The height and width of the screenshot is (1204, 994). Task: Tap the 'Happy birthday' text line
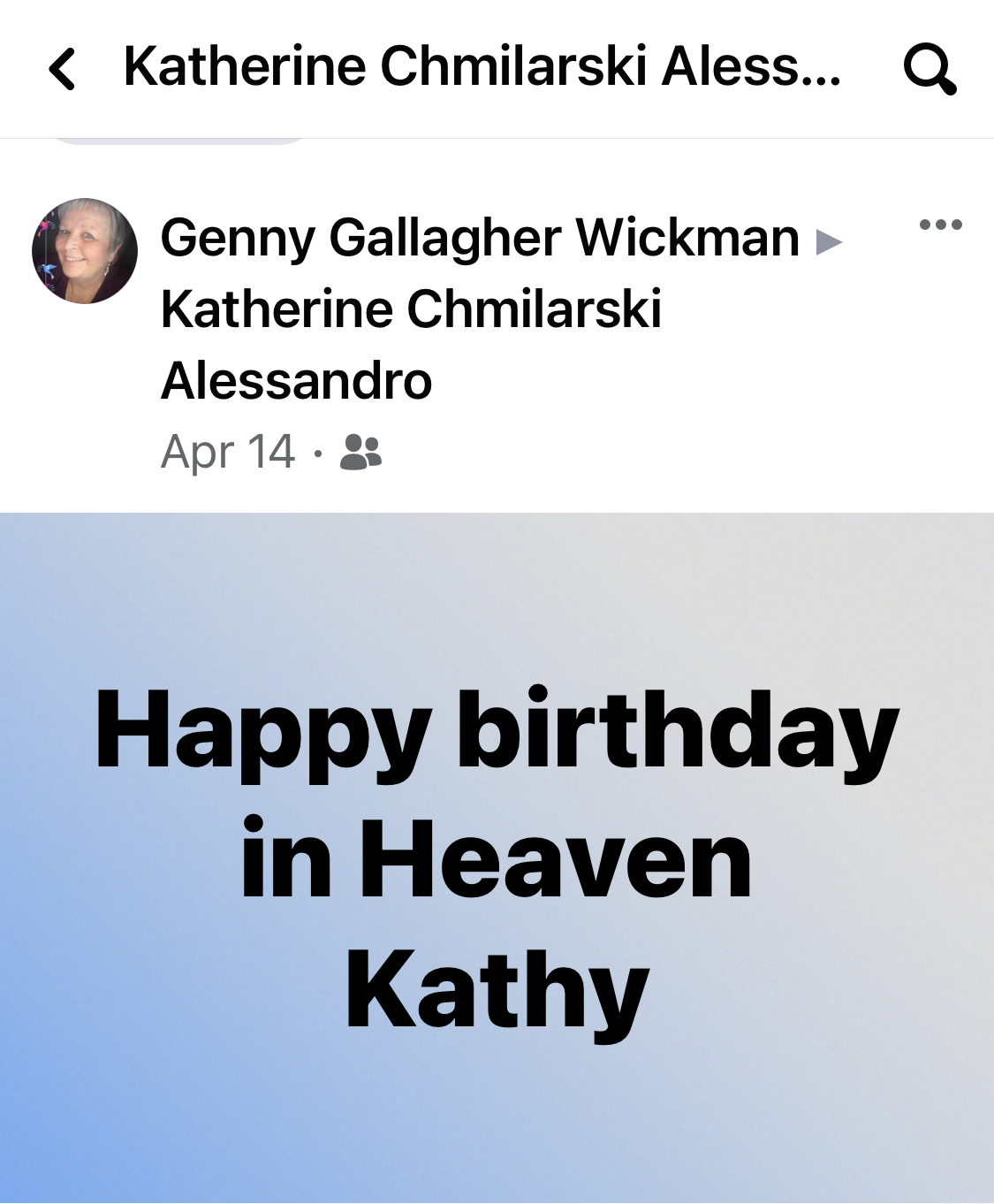click(x=497, y=733)
